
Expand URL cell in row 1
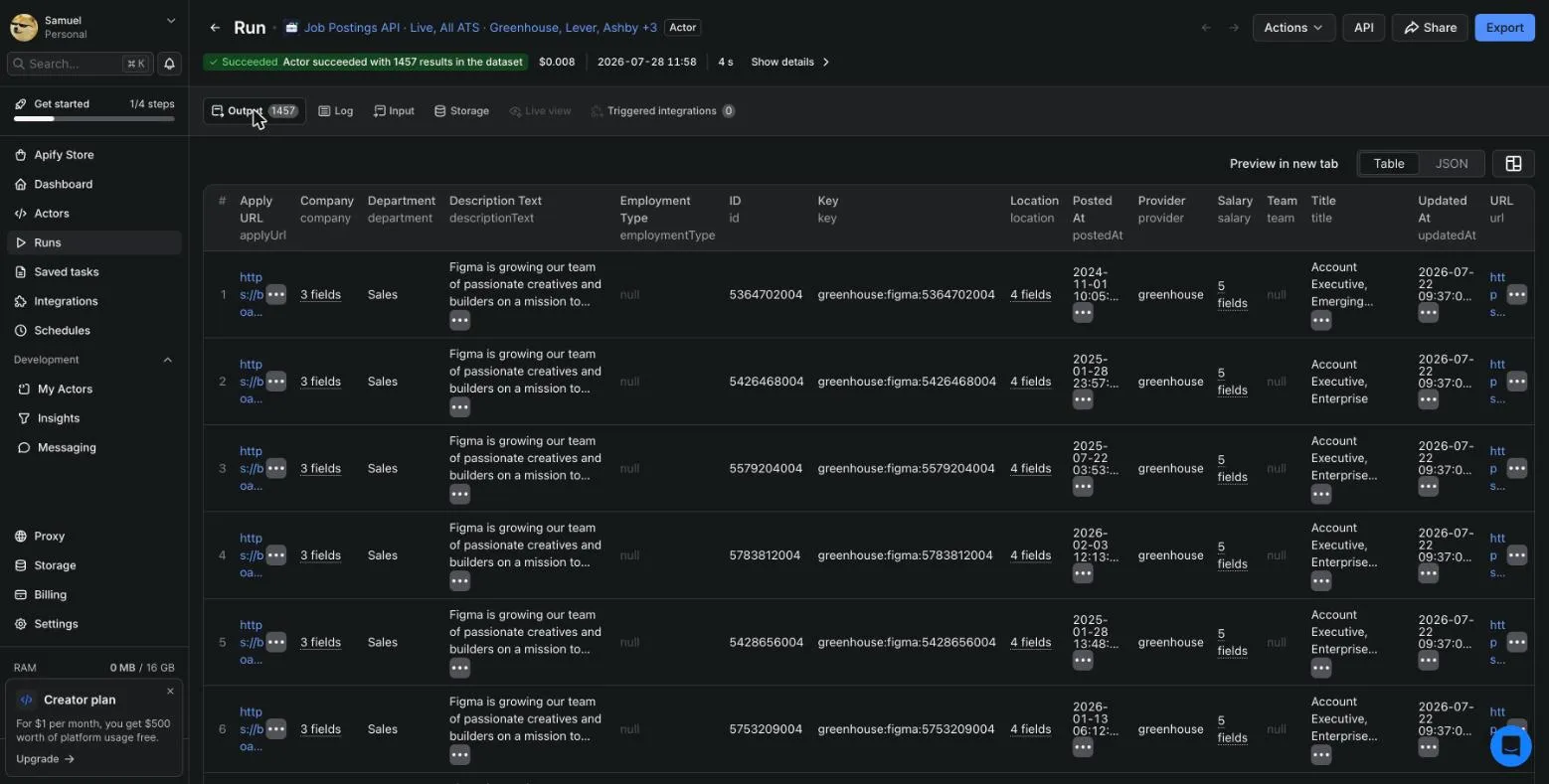coord(1516,295)
